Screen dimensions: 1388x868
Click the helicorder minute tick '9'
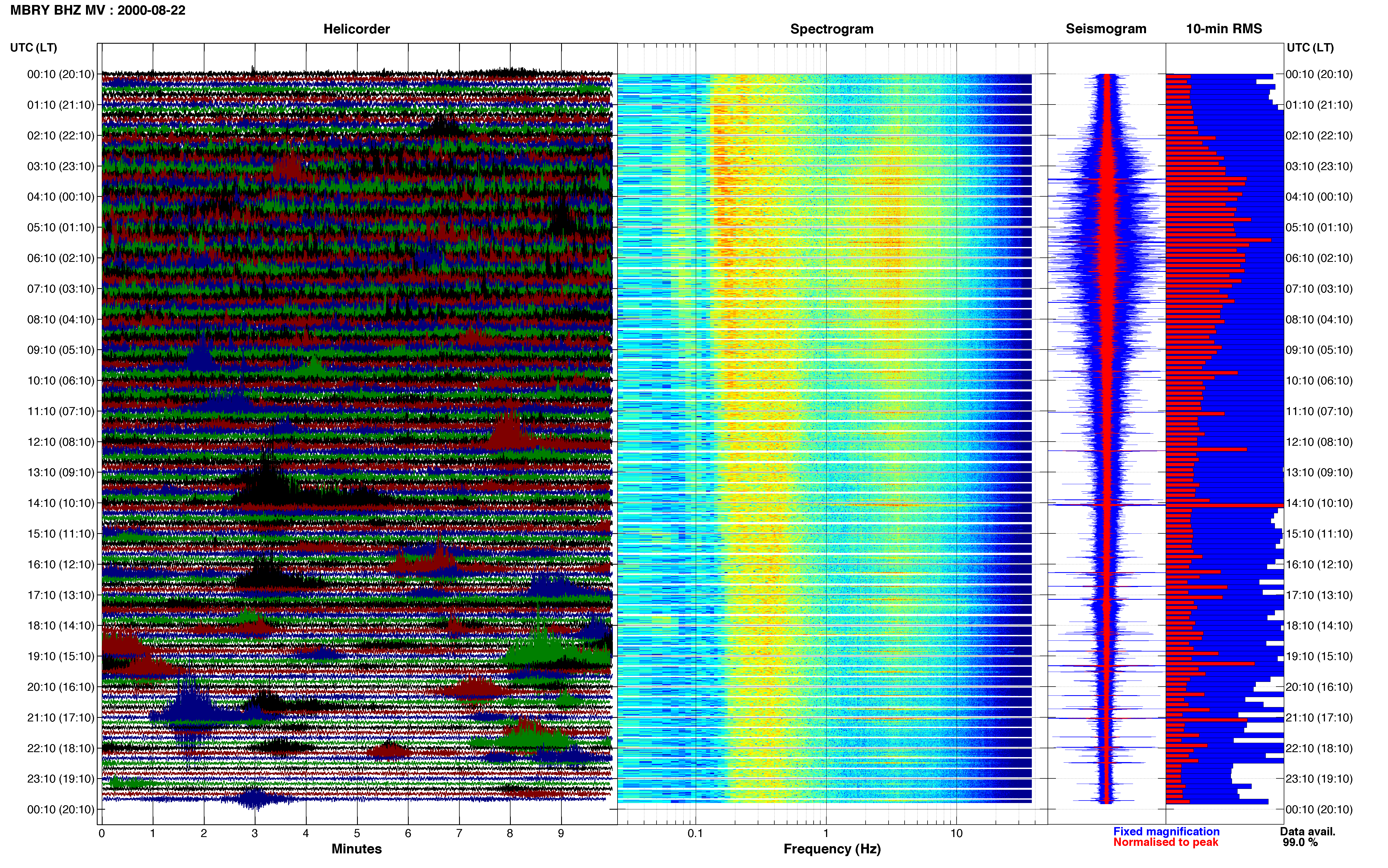561,833
